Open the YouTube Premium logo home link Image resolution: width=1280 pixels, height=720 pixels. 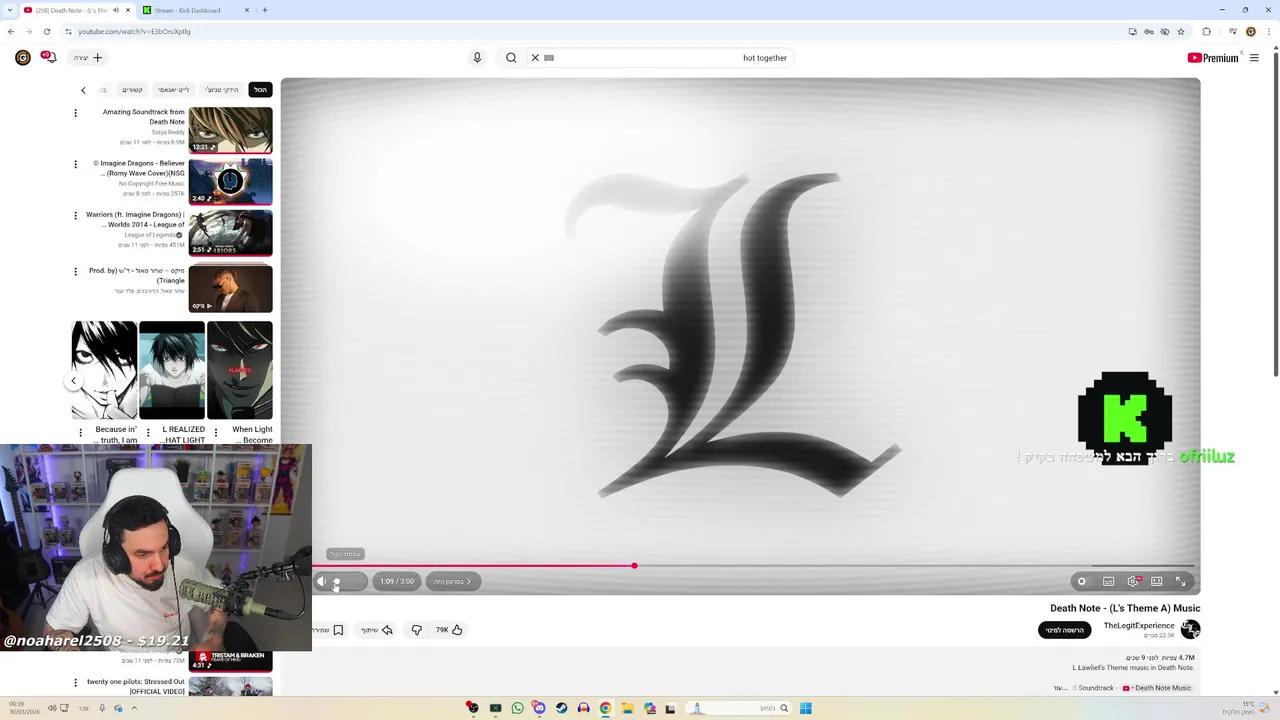(x=1213, y=58)
